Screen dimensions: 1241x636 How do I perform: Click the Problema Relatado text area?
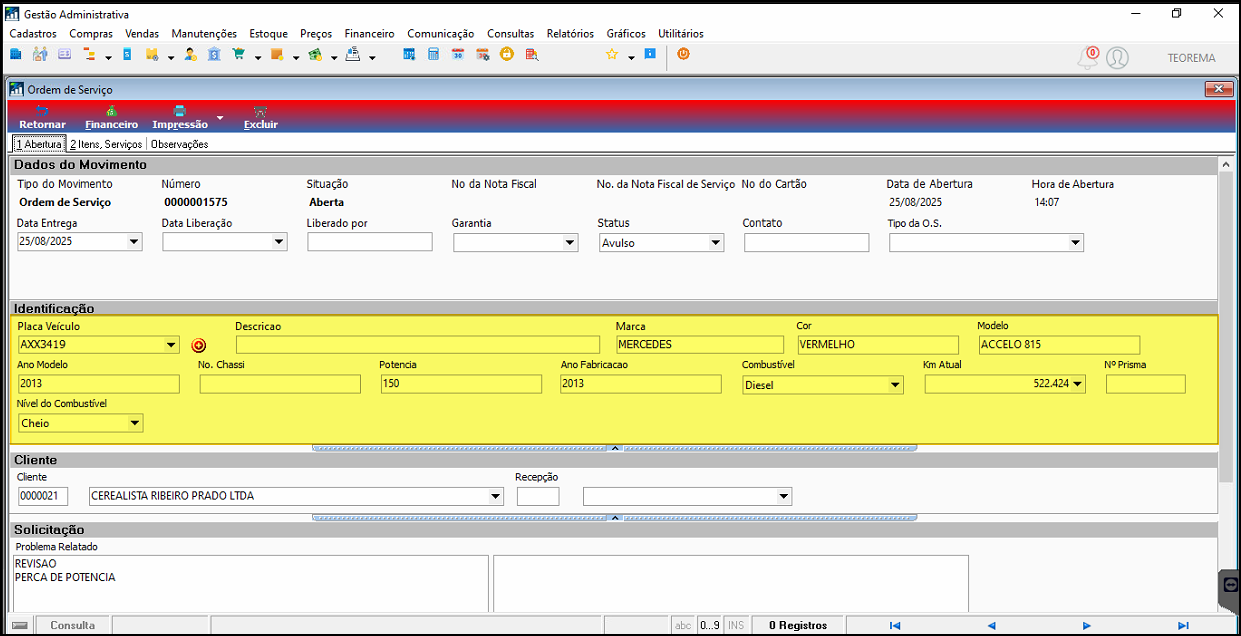pyautogui.click(x=251, y=584)
